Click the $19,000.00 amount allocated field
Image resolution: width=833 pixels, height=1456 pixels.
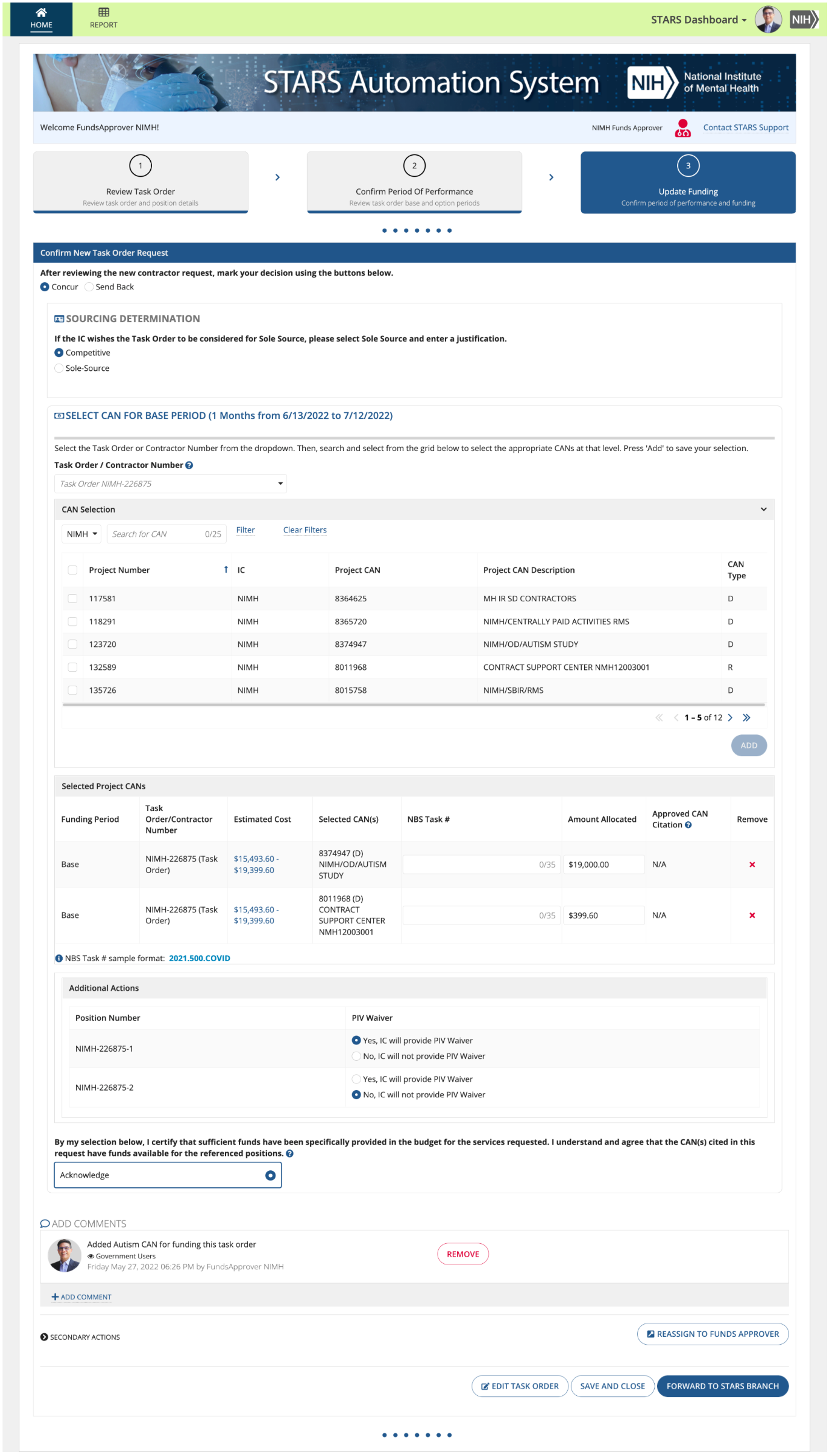click(x=604, y=864)
